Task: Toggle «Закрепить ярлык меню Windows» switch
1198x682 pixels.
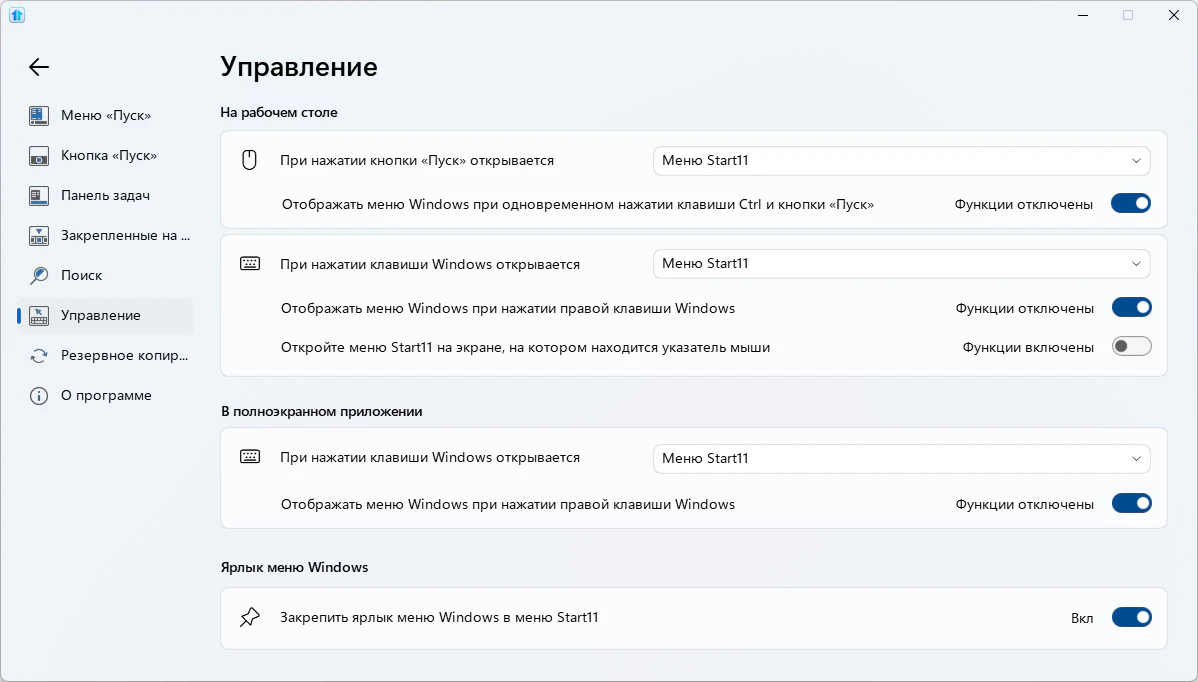Action: pos(1132,617)
